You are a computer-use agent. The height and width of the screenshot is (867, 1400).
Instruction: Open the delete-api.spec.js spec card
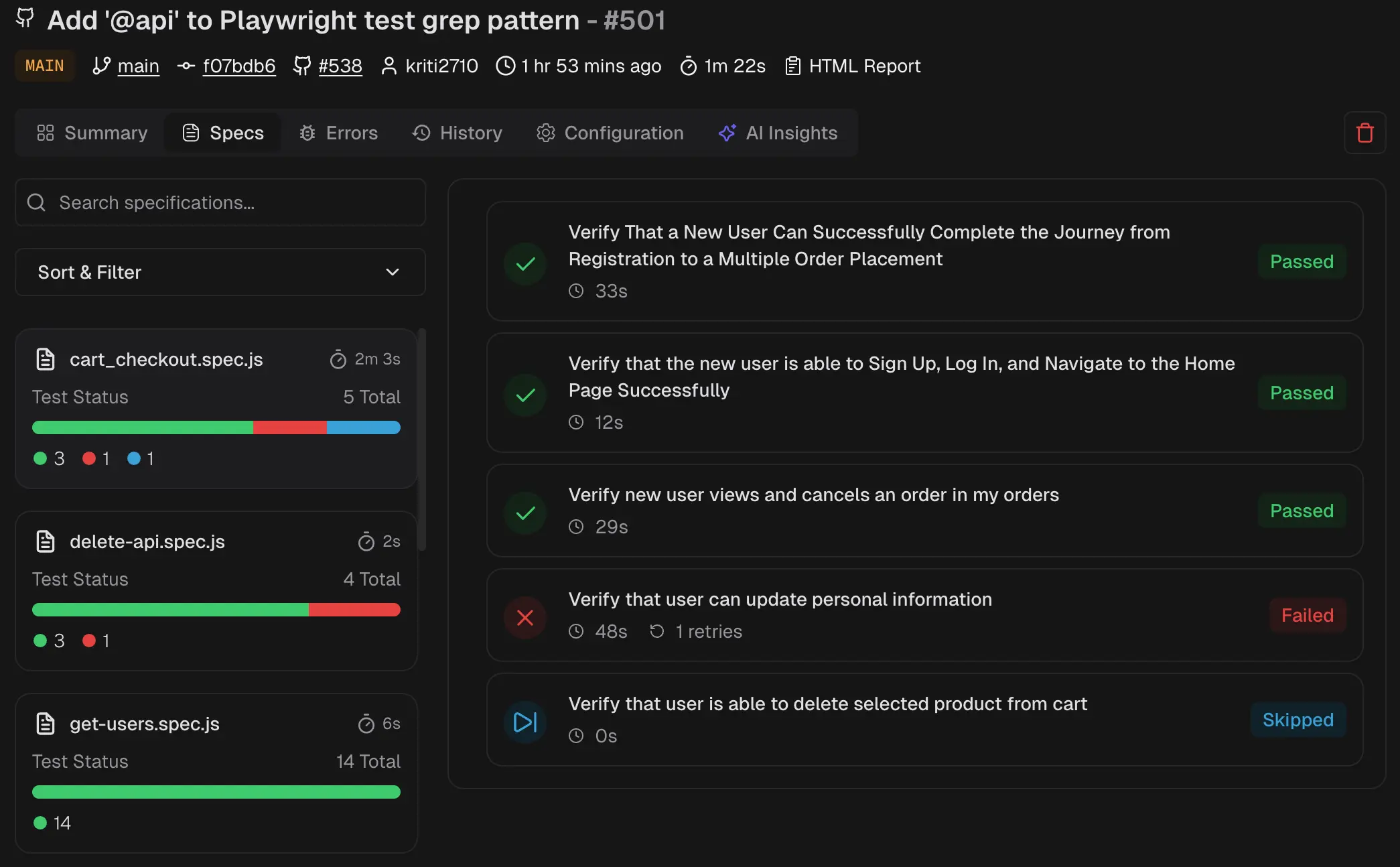216,590
